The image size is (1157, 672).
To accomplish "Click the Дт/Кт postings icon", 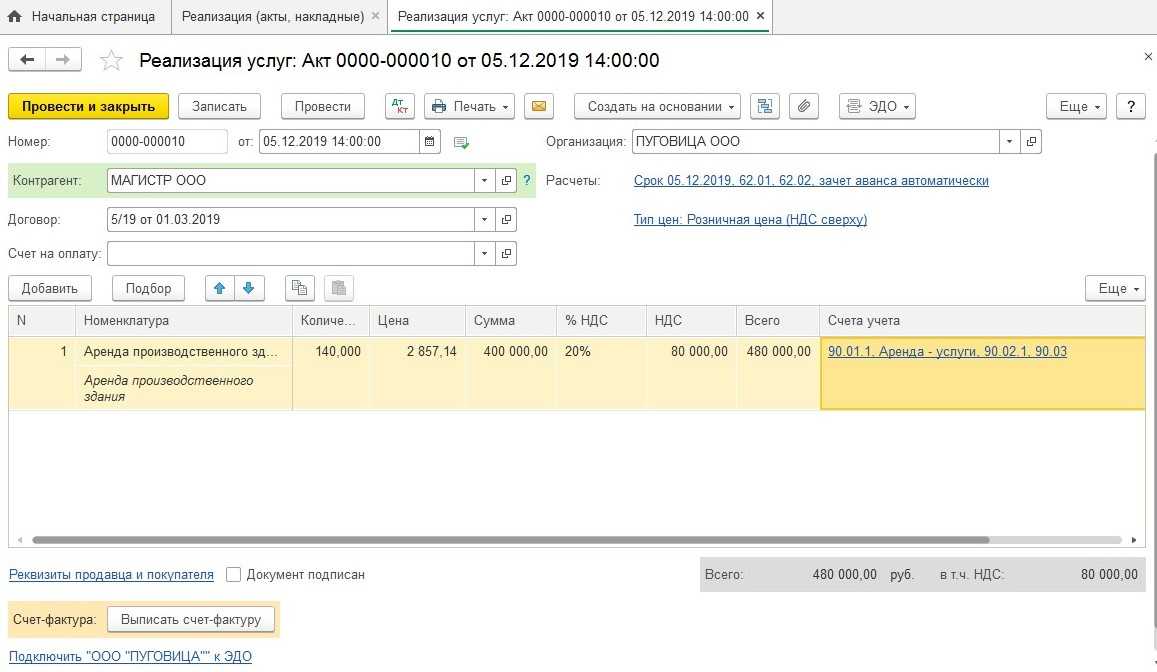I will click(x=400, y=106).
